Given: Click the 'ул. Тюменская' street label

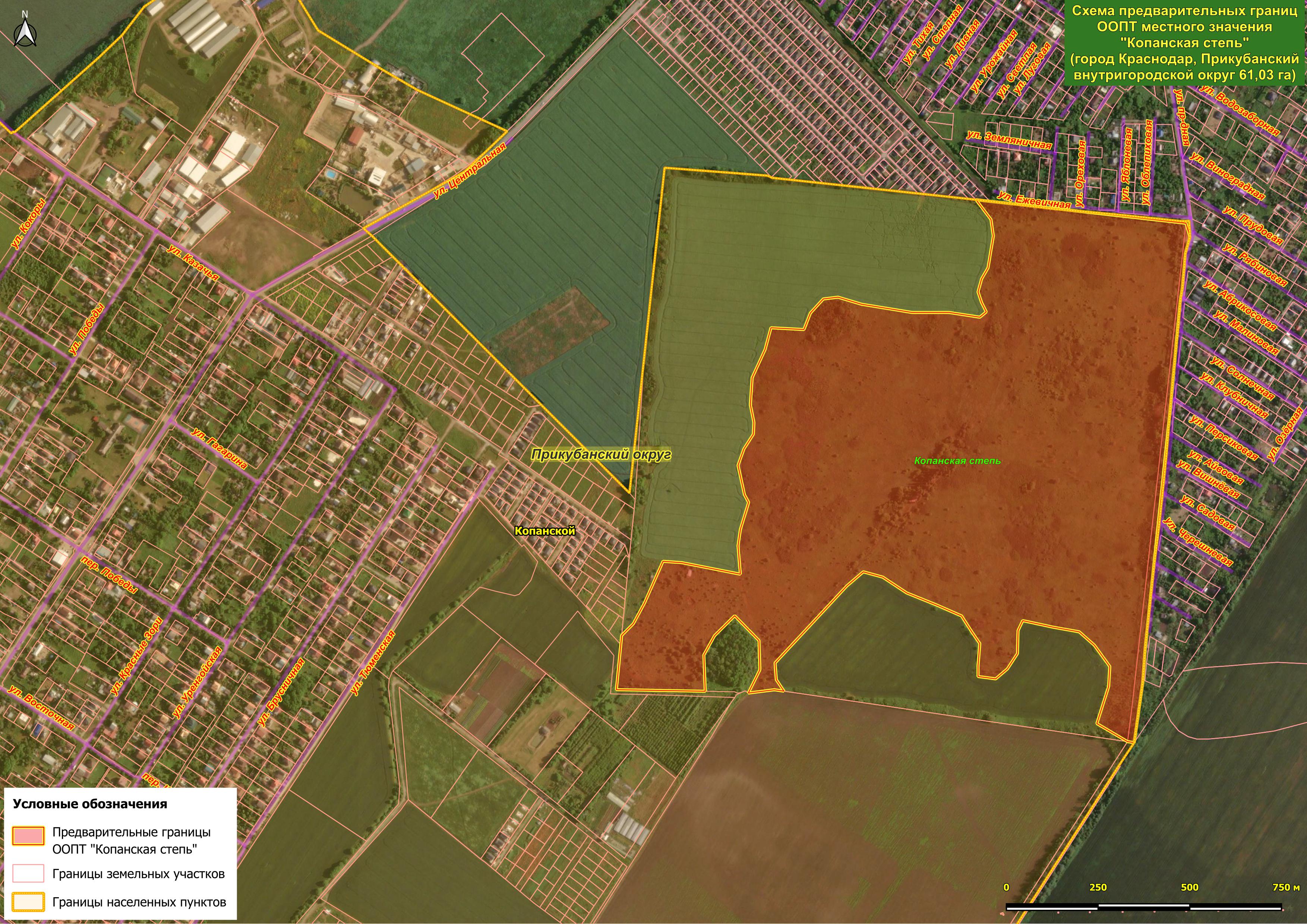Looking at the screenshot, I should point(373,663).
